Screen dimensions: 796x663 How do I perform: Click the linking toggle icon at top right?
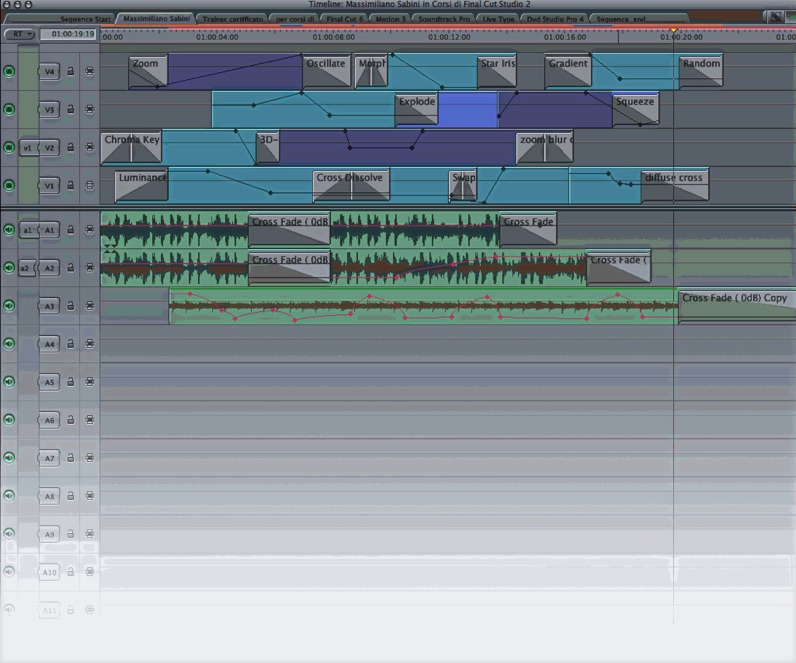click(776, 17)
